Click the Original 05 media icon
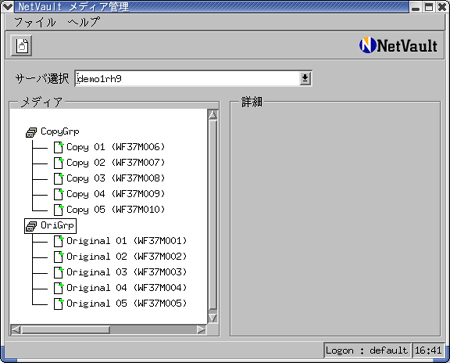The height and width of the screenshot is (363, 450). point(59,304)
